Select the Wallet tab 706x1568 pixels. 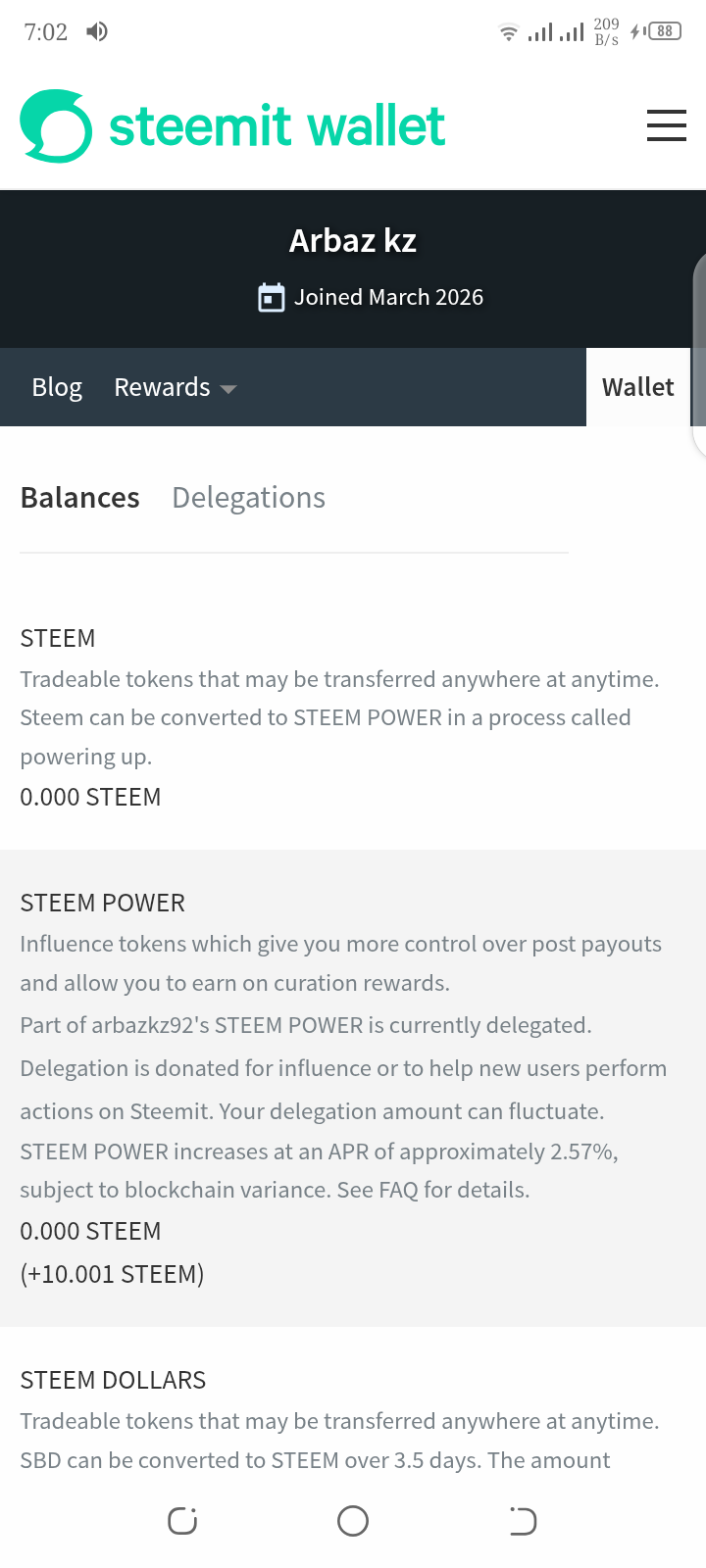(x=637, y=387)
